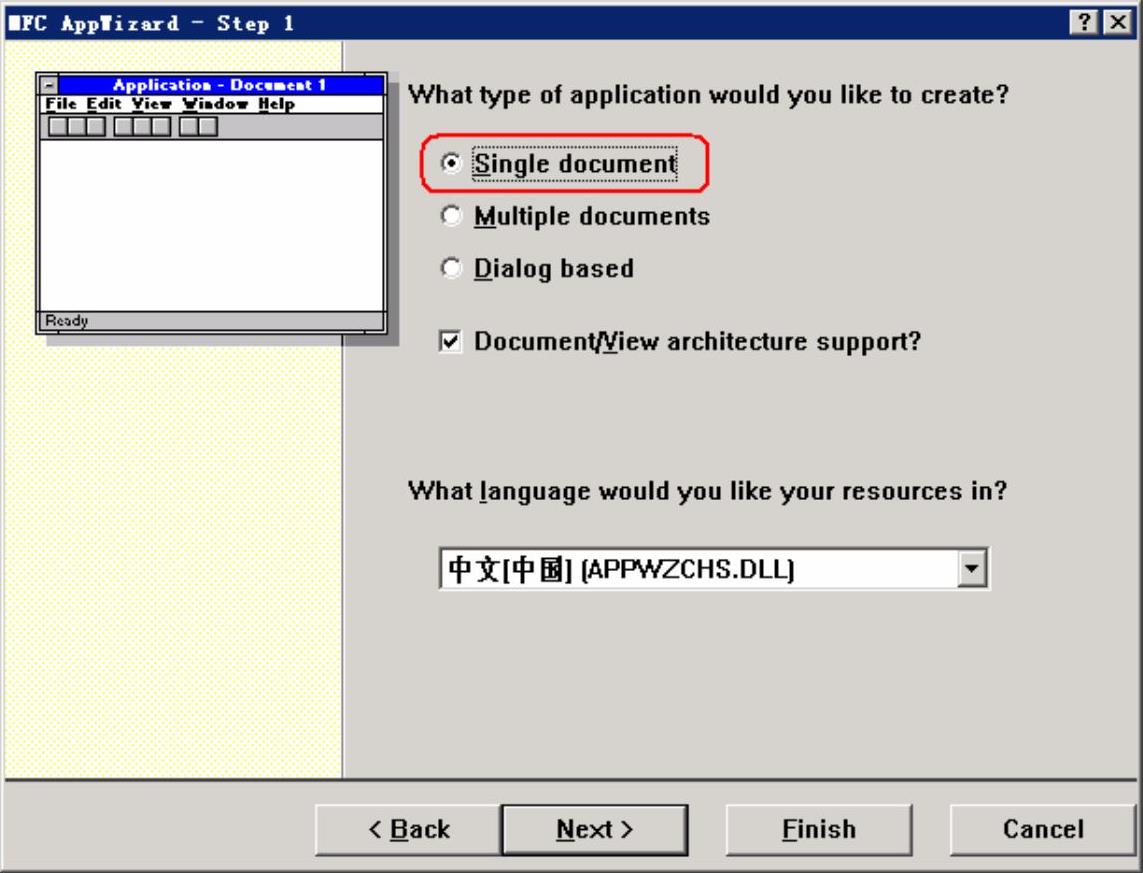Click Help in the preview menu bar
Image resolution: width=1143 pixels, height=873 pixels.
276,103
